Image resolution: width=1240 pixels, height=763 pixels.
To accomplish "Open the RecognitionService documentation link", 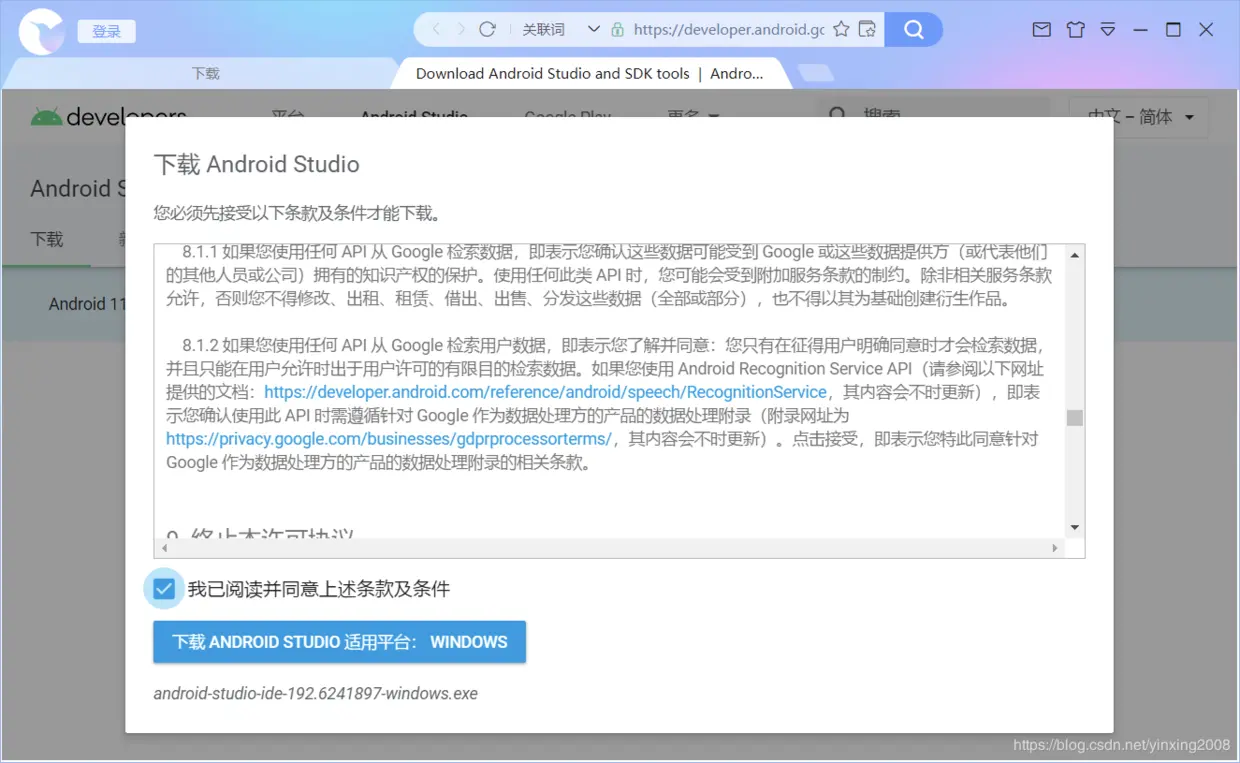I will click(546, 392).
